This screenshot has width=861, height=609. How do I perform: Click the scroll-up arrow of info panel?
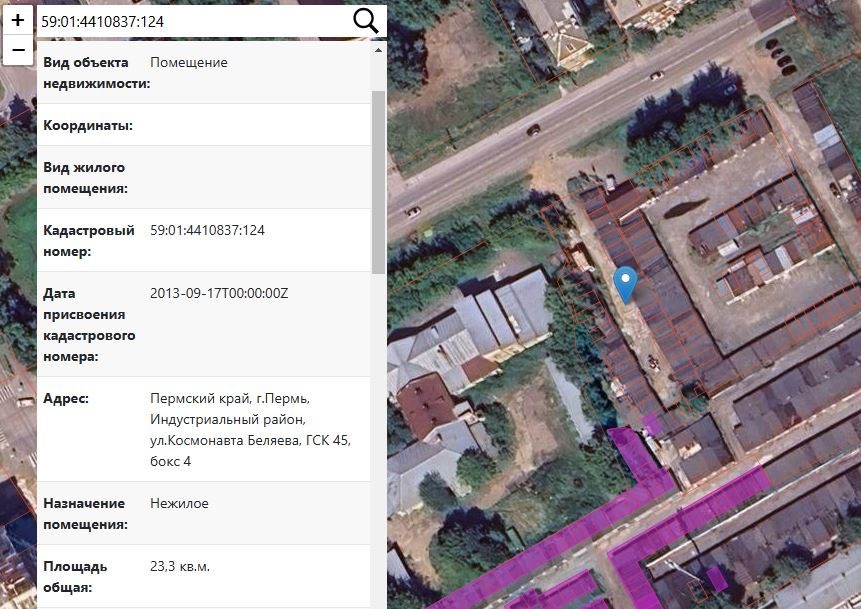click(x=378, y=50)
